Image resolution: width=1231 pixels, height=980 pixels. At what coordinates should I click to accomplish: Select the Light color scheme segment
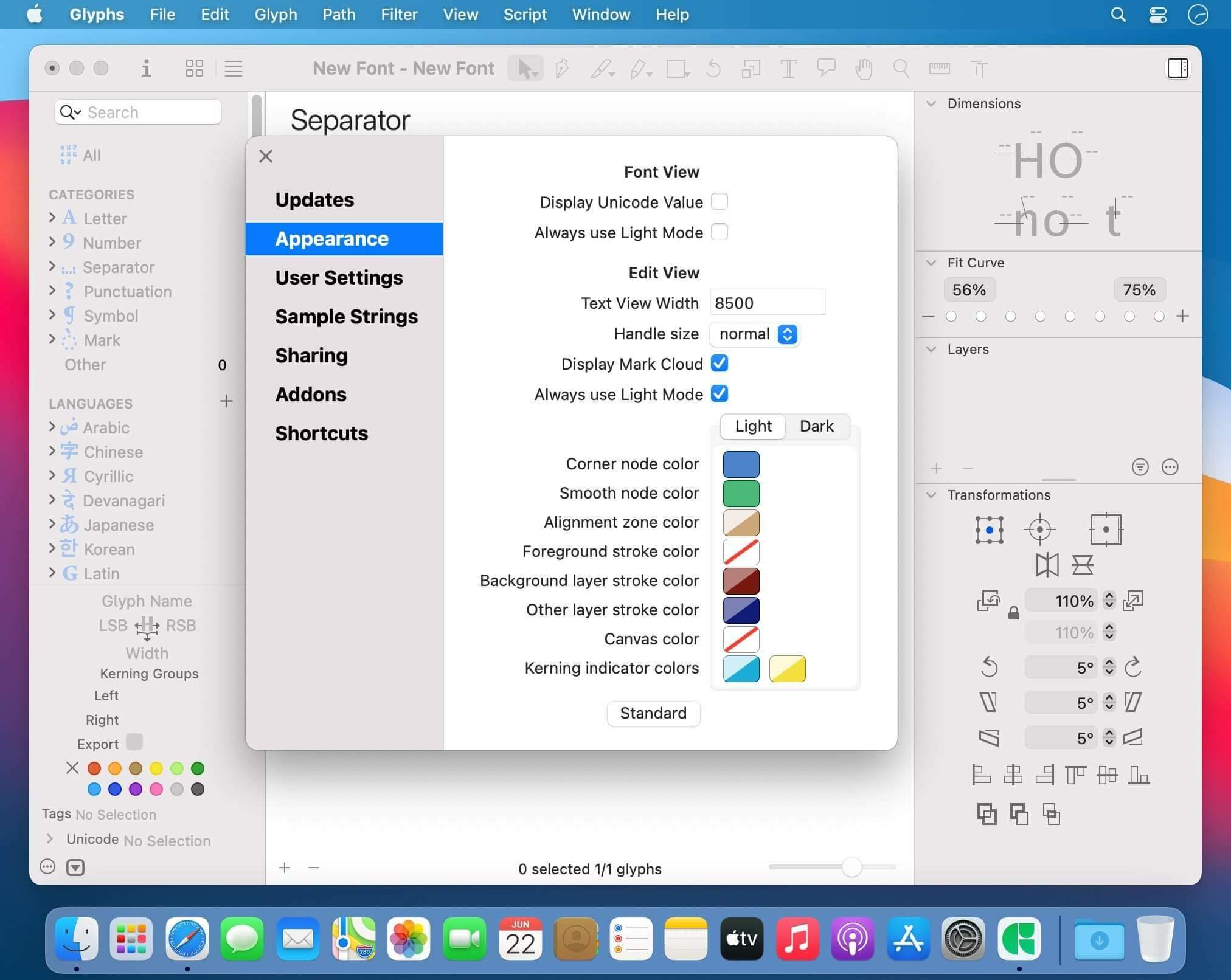[753, 426]
